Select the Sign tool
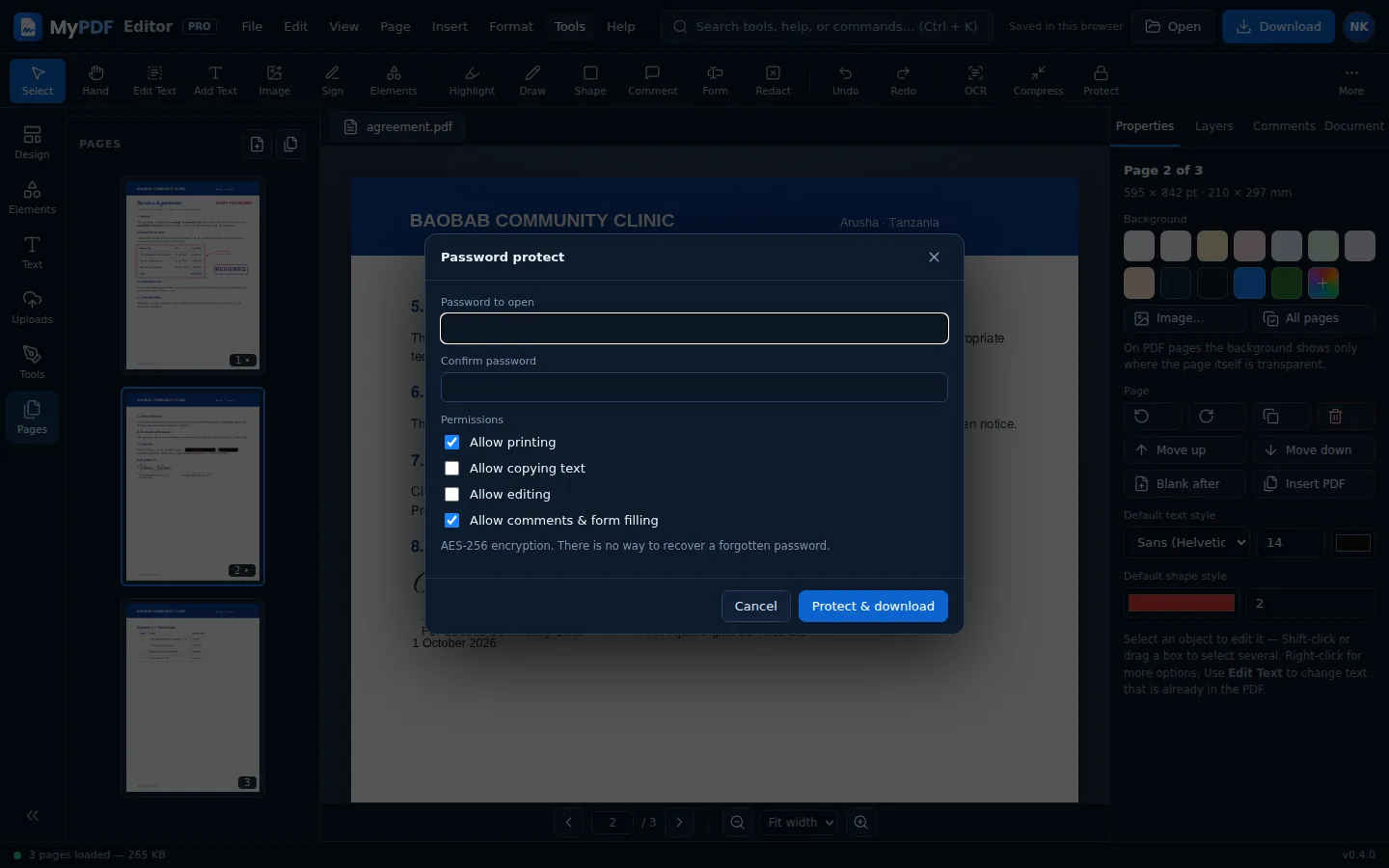Screen dimensions: 1389x868 (x=333, y=80)
